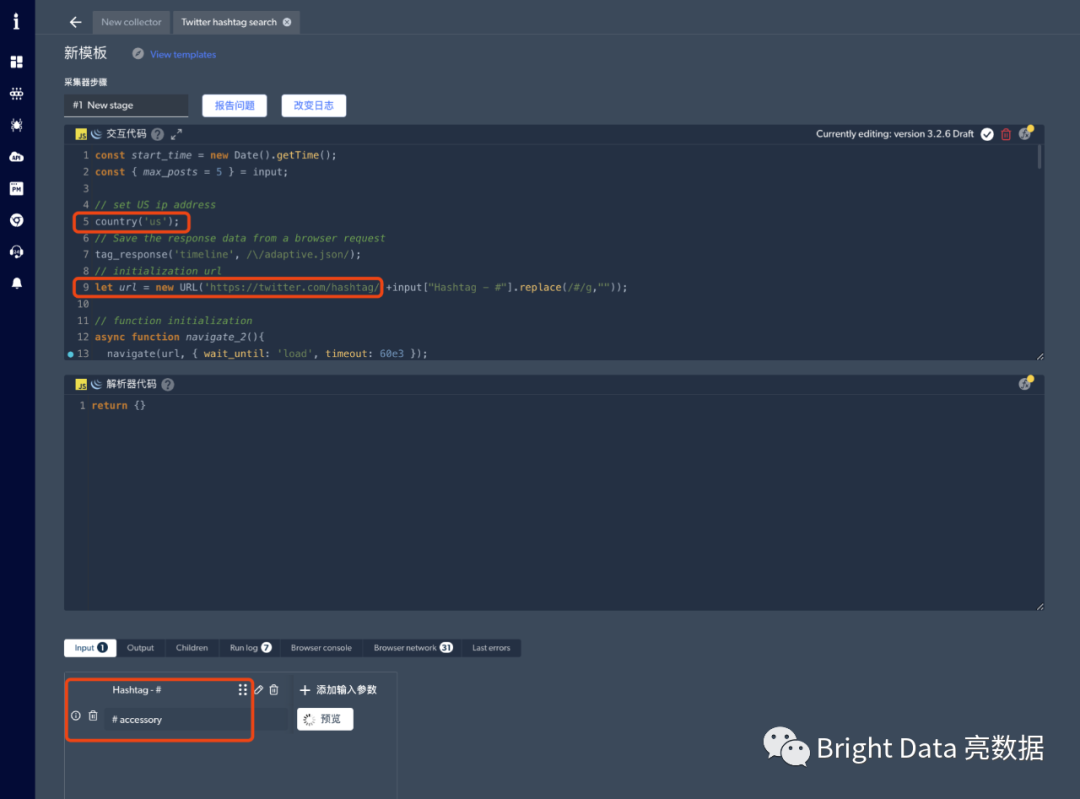Edit the Hashtag - # parameter with pencil icon
1080x799 pixels.
coord(258,689)
